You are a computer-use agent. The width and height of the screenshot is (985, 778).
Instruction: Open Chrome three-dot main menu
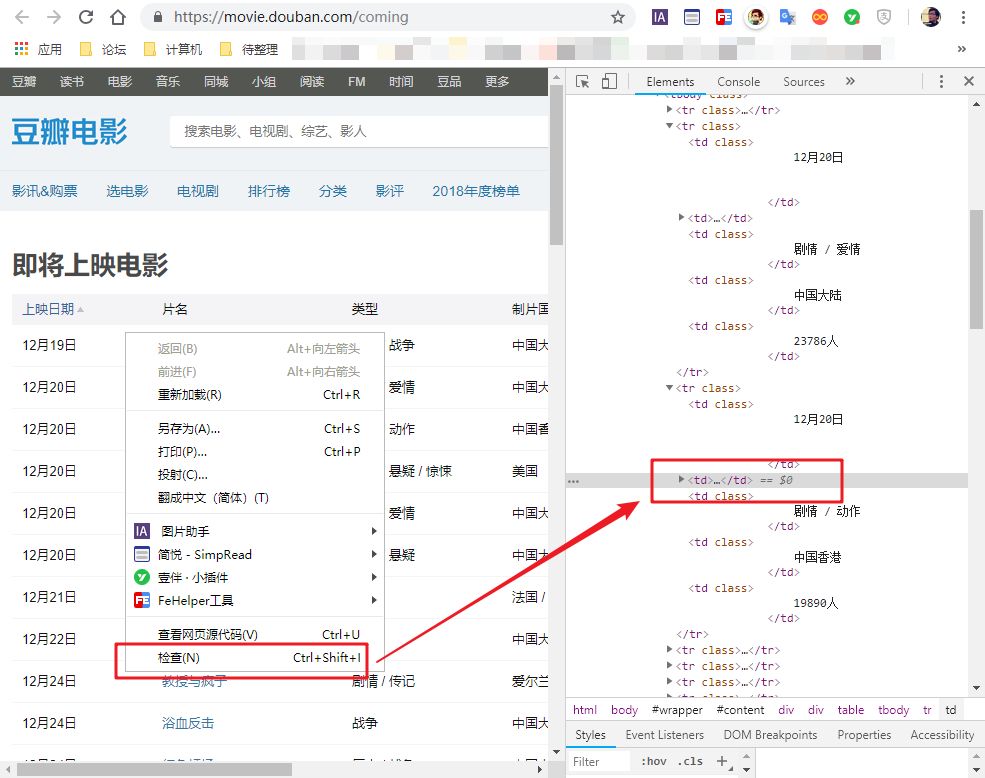(x=963, y=17)
